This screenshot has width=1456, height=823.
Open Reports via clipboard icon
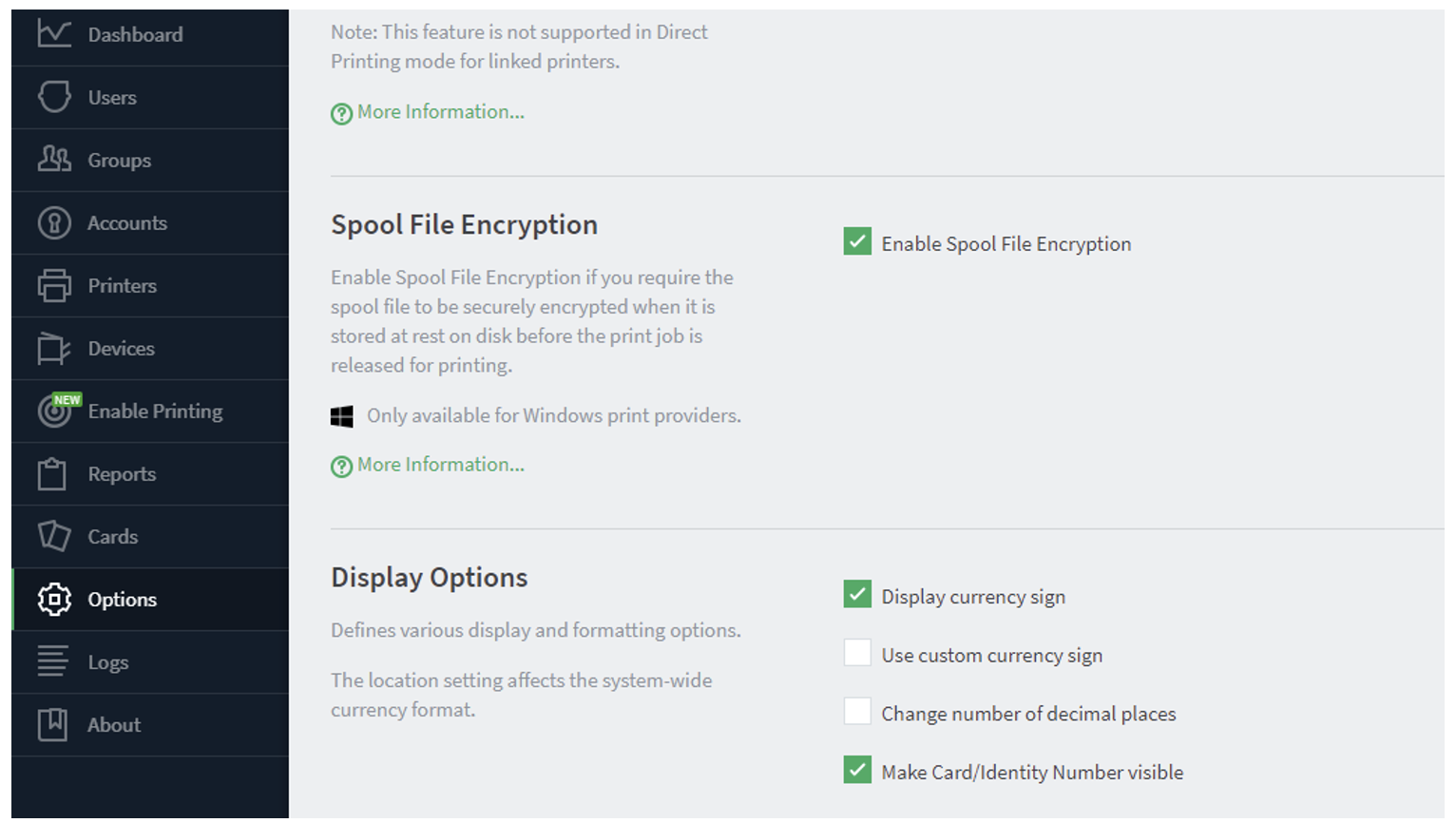[x=52, y=473]
